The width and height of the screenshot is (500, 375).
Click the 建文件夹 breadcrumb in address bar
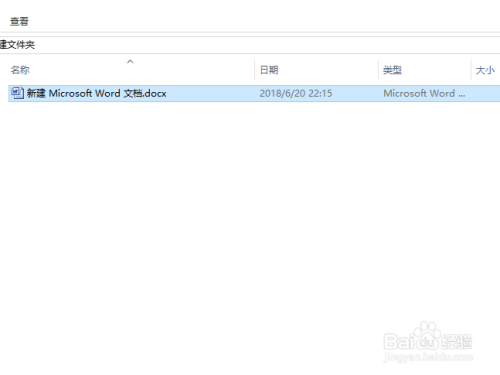click(x=17, y=45)
